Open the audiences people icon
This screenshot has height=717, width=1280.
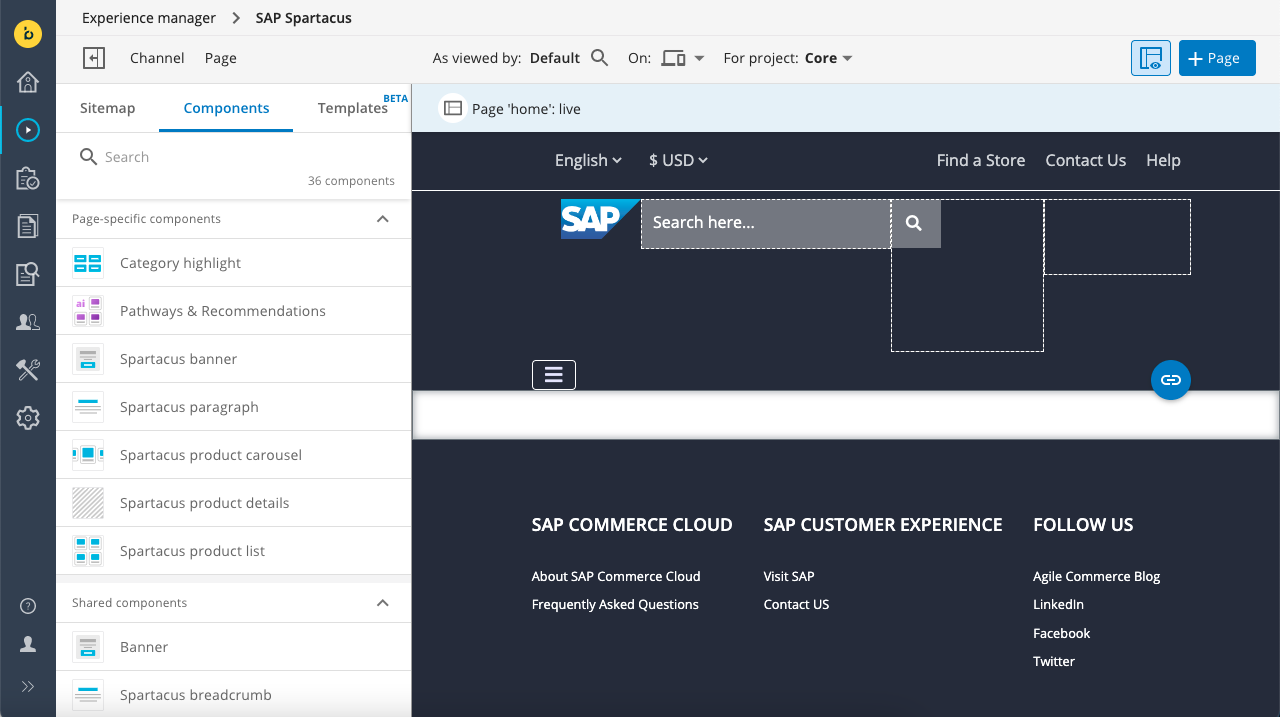click(28, 322)
